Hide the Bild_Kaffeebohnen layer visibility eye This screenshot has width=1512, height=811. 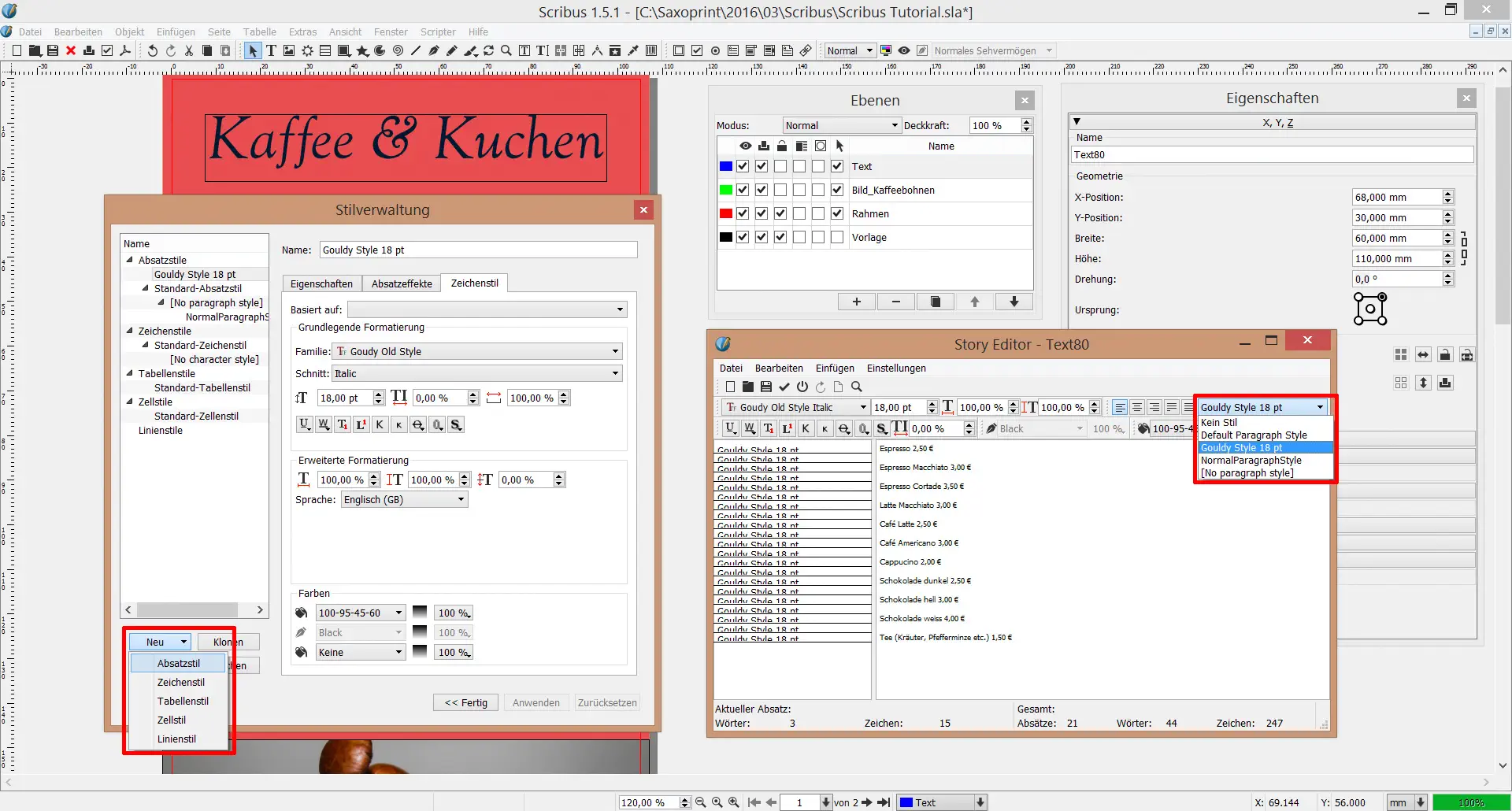point(742,190)
